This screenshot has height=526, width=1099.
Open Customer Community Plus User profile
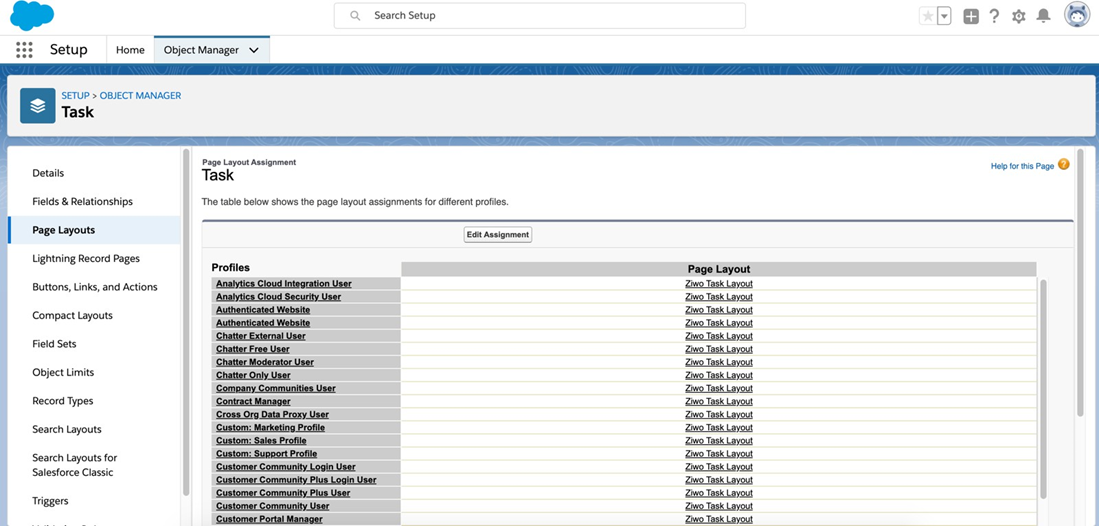click(283, 493)
